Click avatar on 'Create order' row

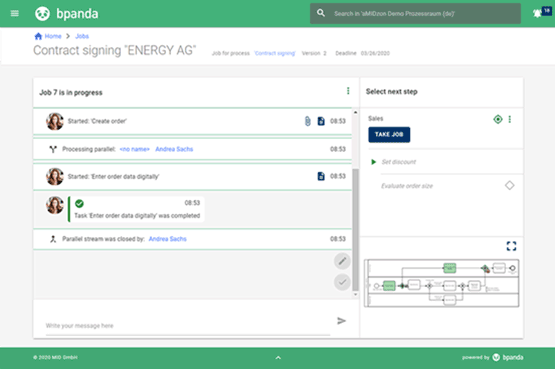click(x=55, y=121)
